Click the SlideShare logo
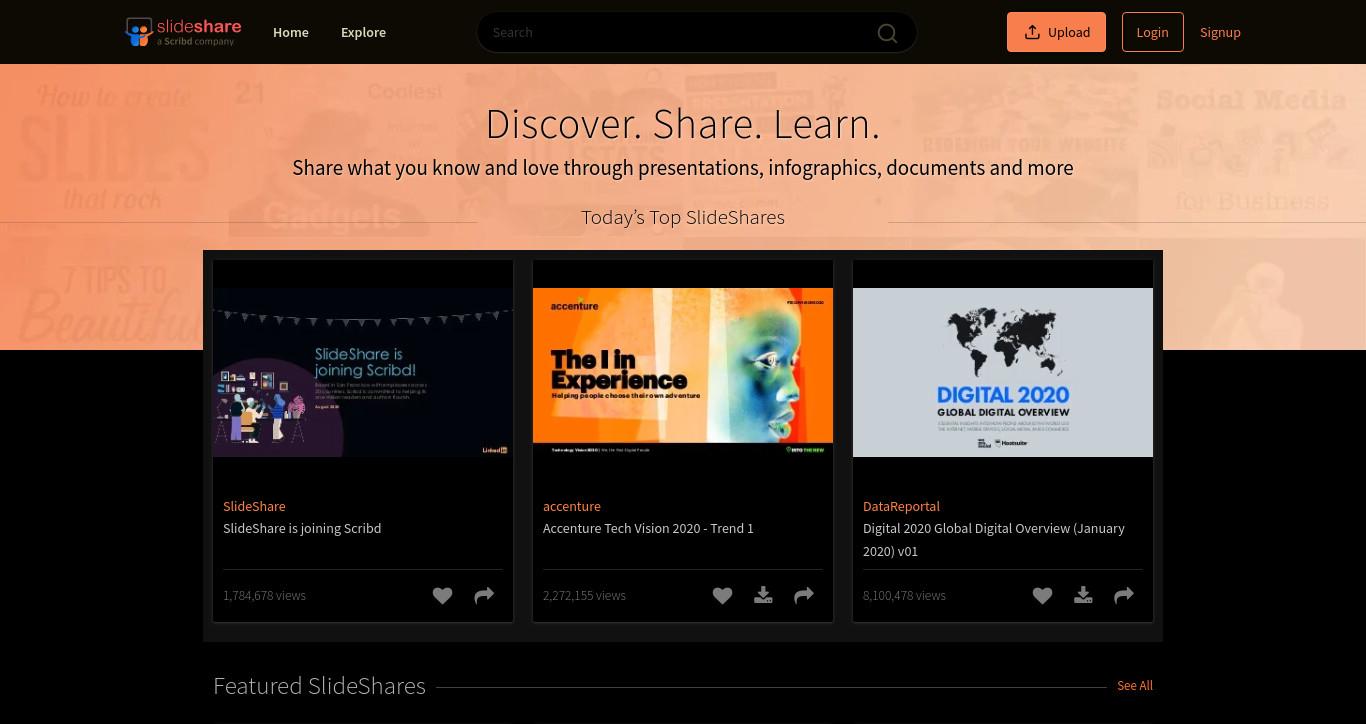 click(183, 32)
